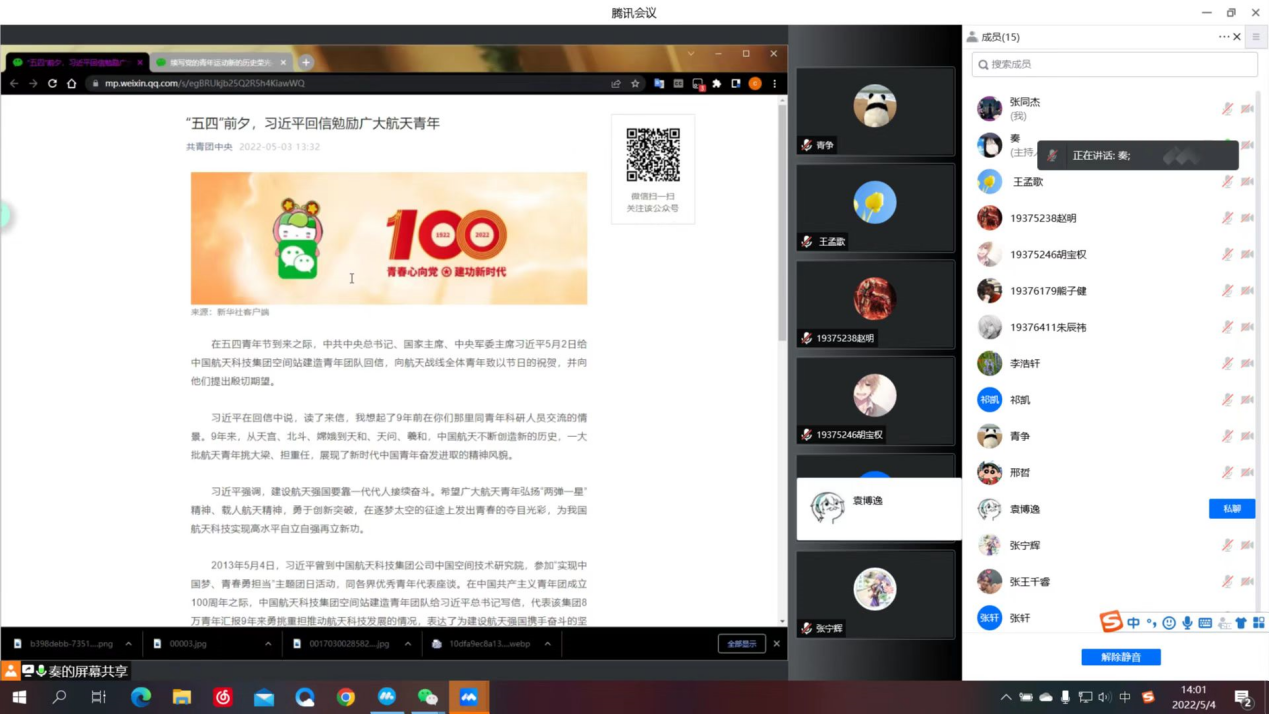Screen dimensions: 1269x714
Task: Open Sogou emoji face icon
Action: coord(1169,623)
